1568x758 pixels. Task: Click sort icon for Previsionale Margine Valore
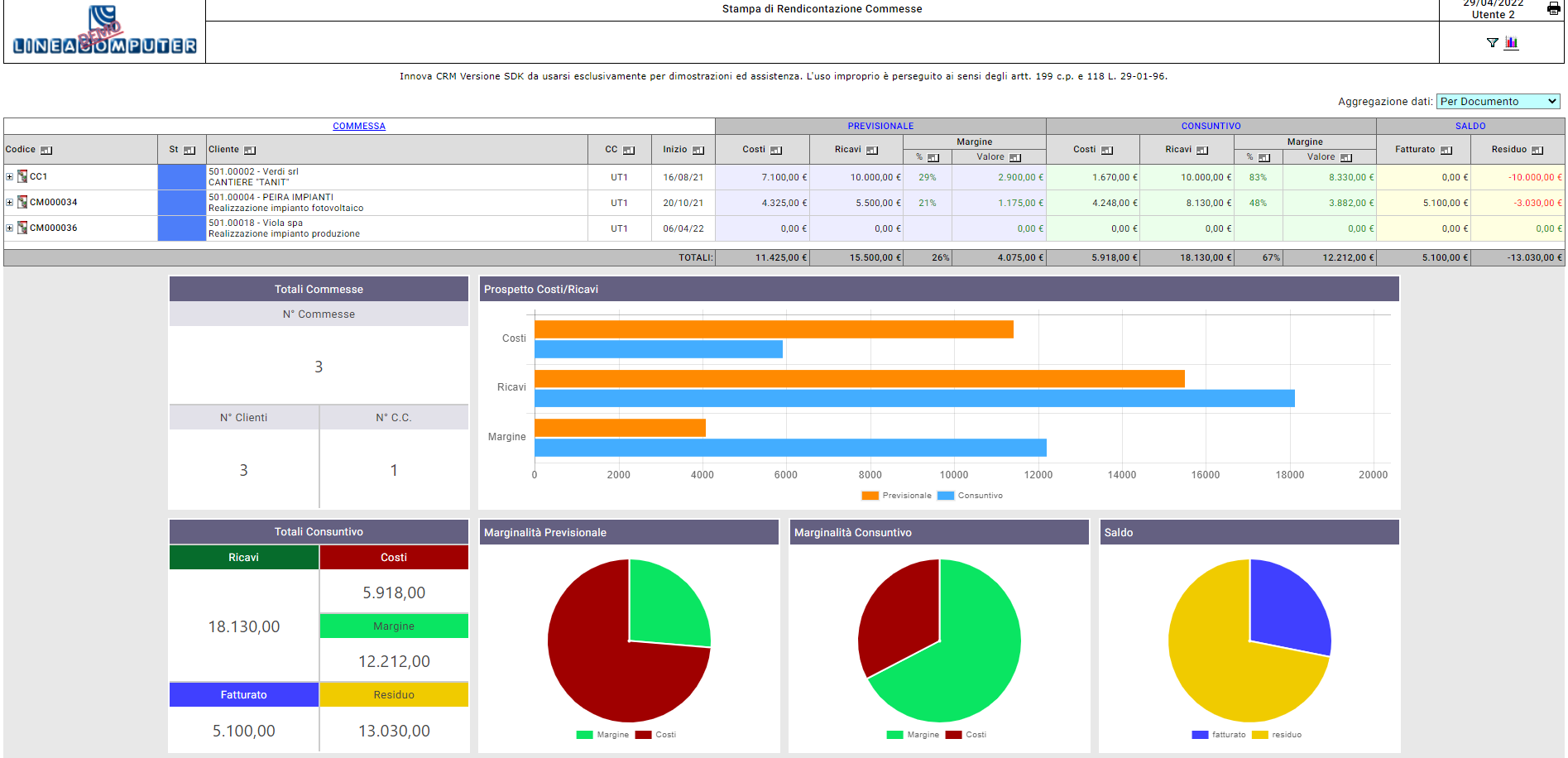click(1015, 158)
